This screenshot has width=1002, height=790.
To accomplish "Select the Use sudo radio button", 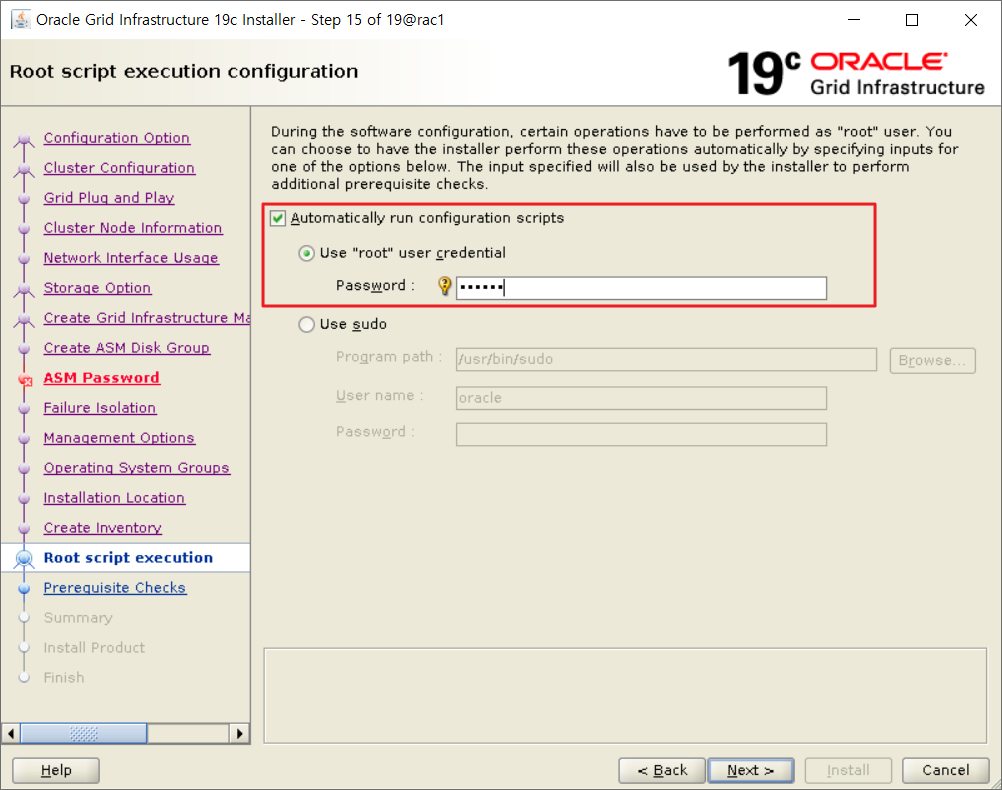I will pyautogui.click(x=307, y=325).
